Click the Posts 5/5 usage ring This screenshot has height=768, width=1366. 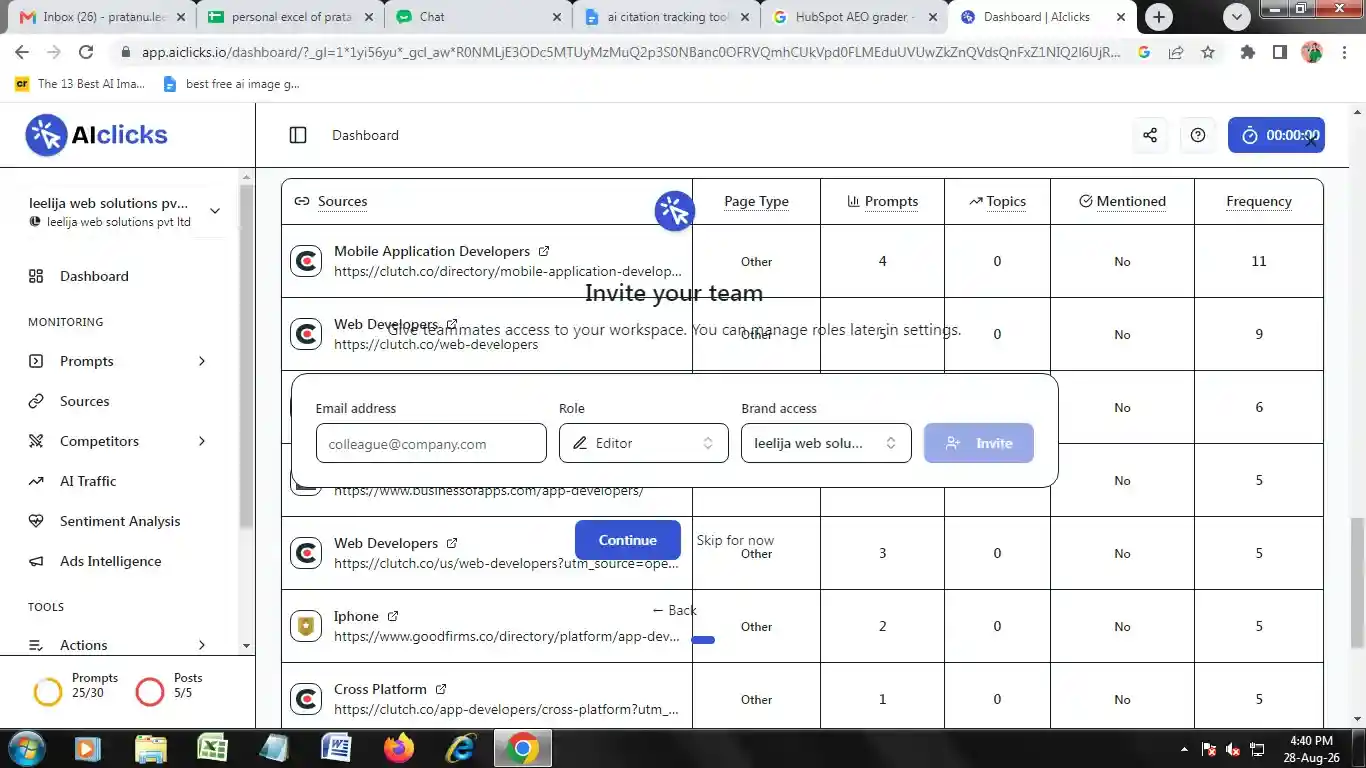click(x=150, y=692)
